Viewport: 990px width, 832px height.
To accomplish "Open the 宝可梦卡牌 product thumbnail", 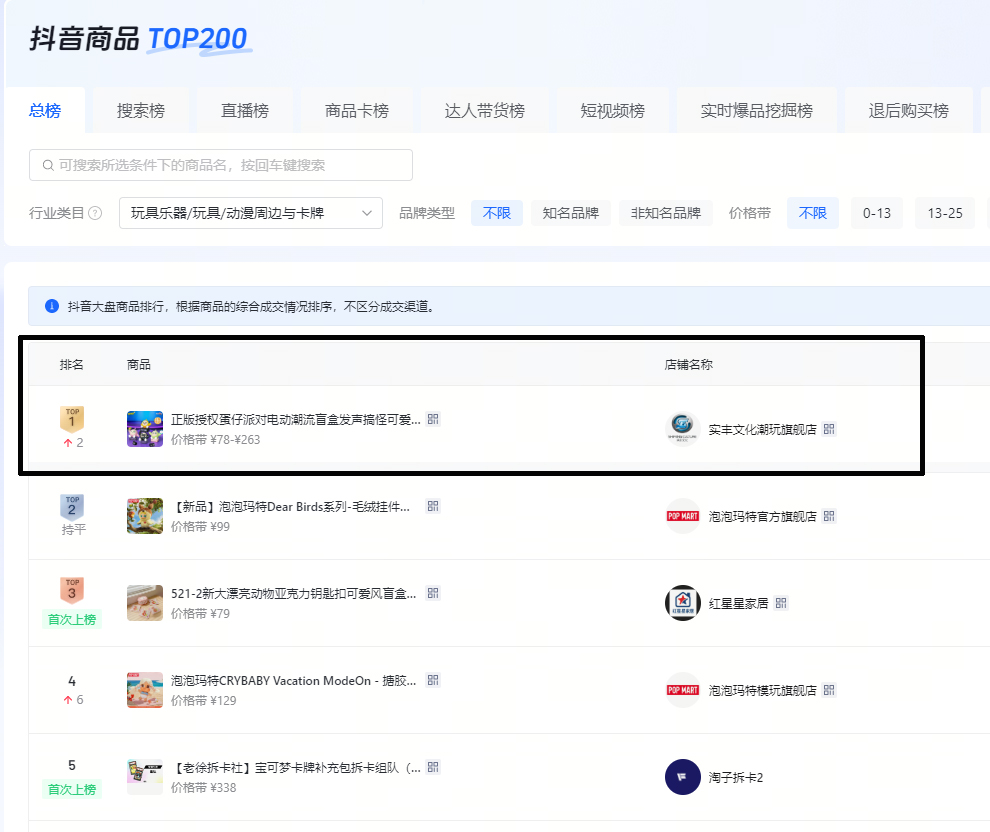I will [x=145, y=777].
